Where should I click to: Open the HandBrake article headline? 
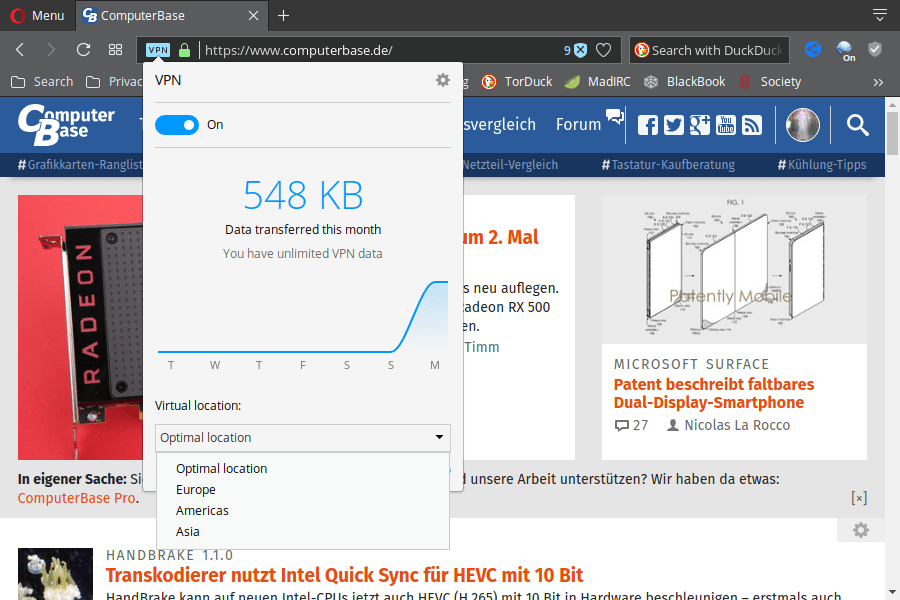(344, 575)
